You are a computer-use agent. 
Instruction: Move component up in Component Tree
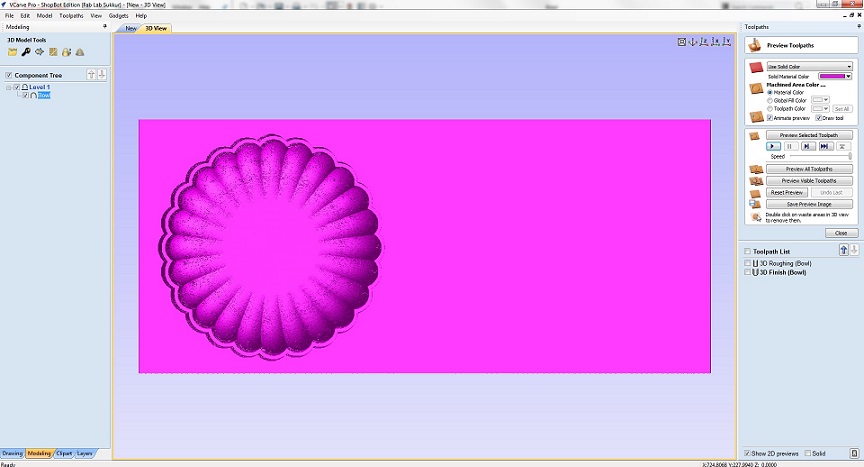(91, 74)
